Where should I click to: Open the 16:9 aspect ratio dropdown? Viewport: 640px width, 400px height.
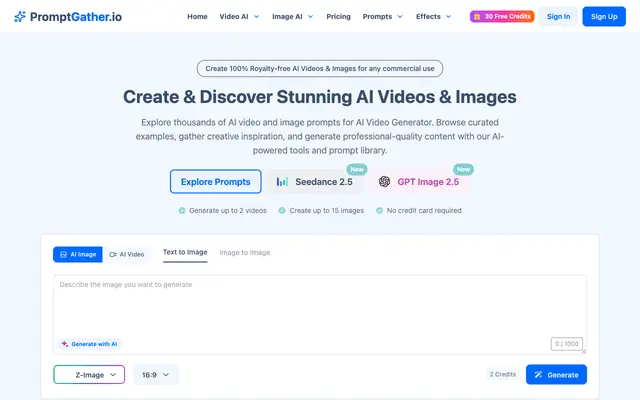156,375
